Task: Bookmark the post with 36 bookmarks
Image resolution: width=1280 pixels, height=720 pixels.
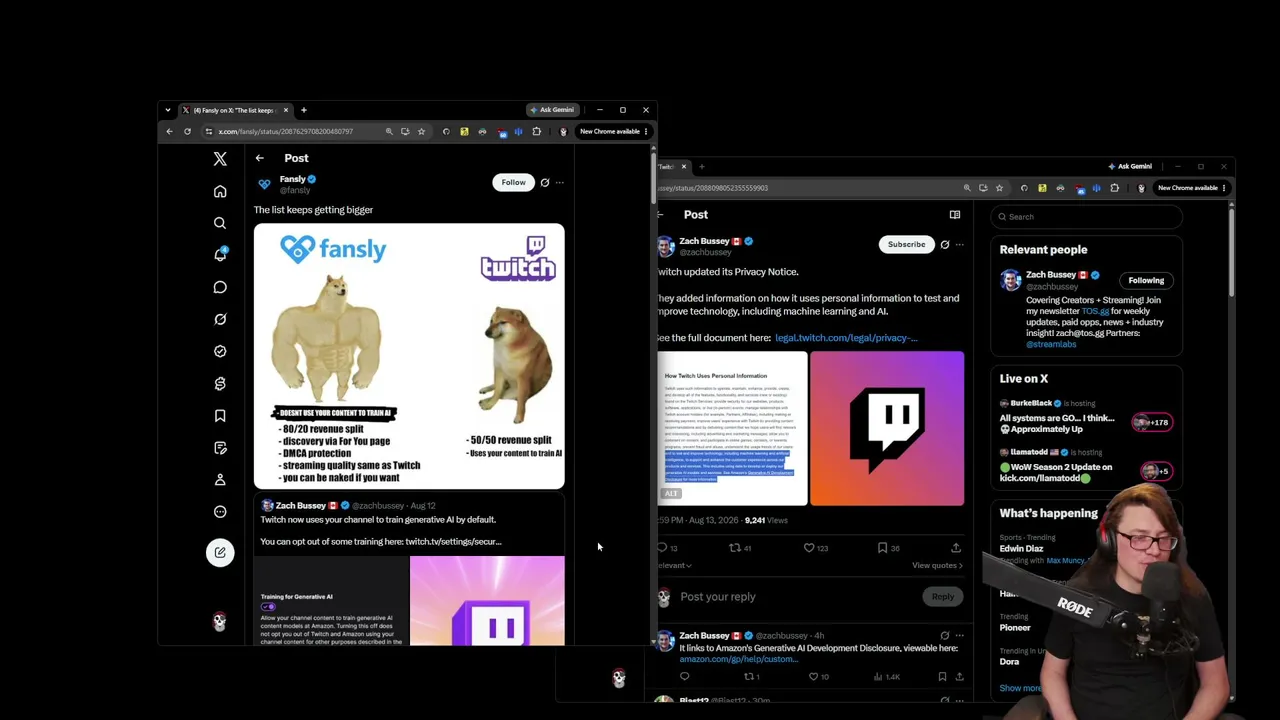Action: coord(888,548)
